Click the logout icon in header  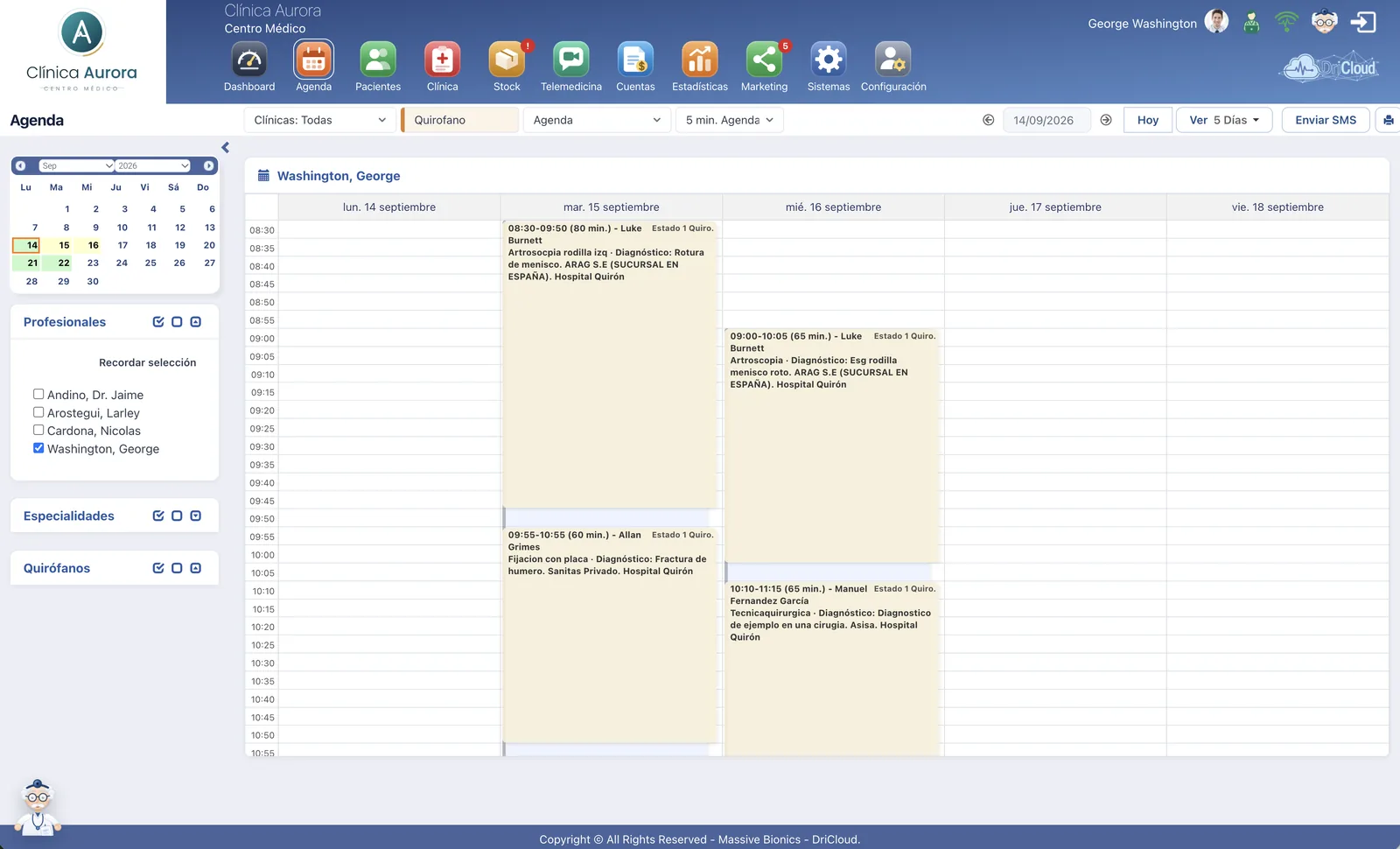(1363, 22)
